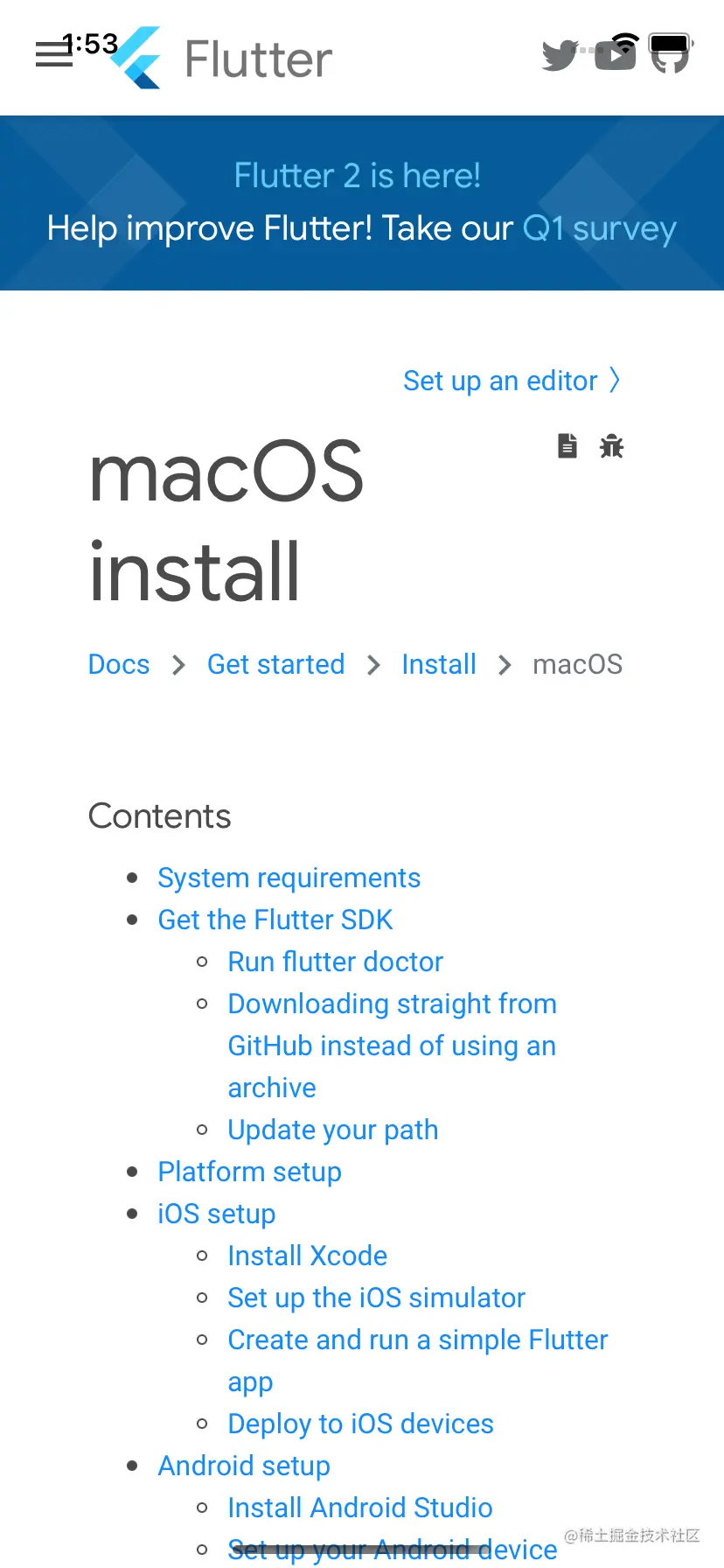Open the Flutter GitHub repository icon
Image resolution: width=724 pixels, height=1568 pixels.
pos(670,55)
